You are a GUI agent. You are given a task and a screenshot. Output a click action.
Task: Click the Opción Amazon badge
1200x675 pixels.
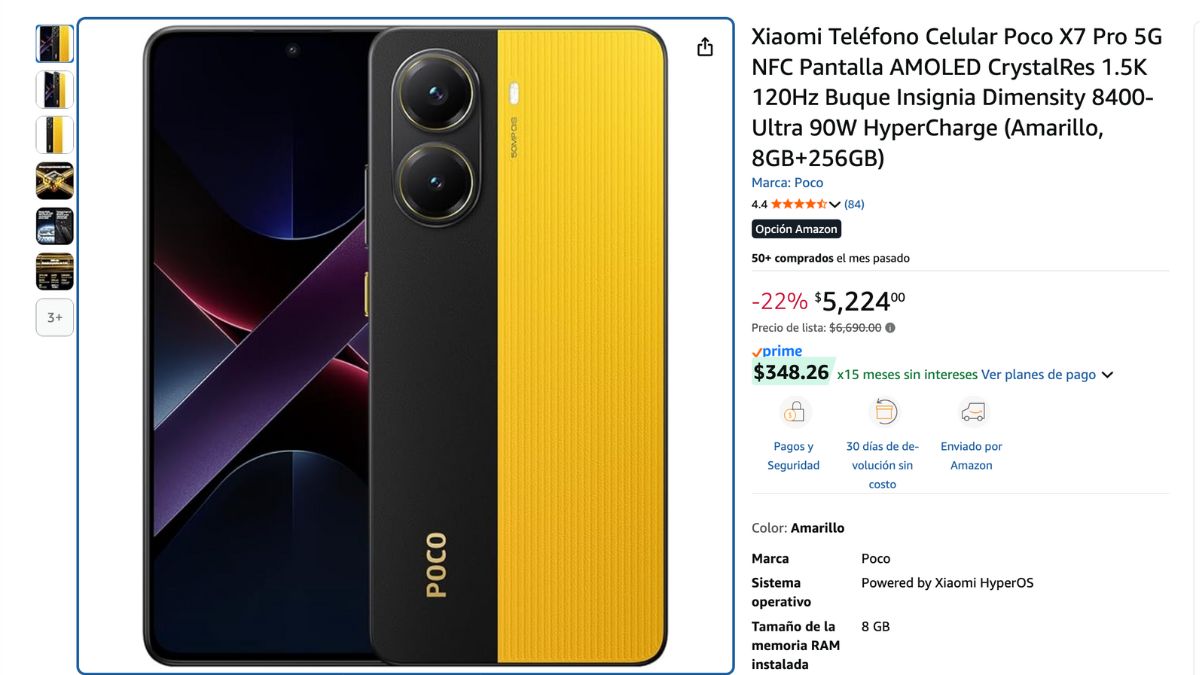tap(796, 229)
